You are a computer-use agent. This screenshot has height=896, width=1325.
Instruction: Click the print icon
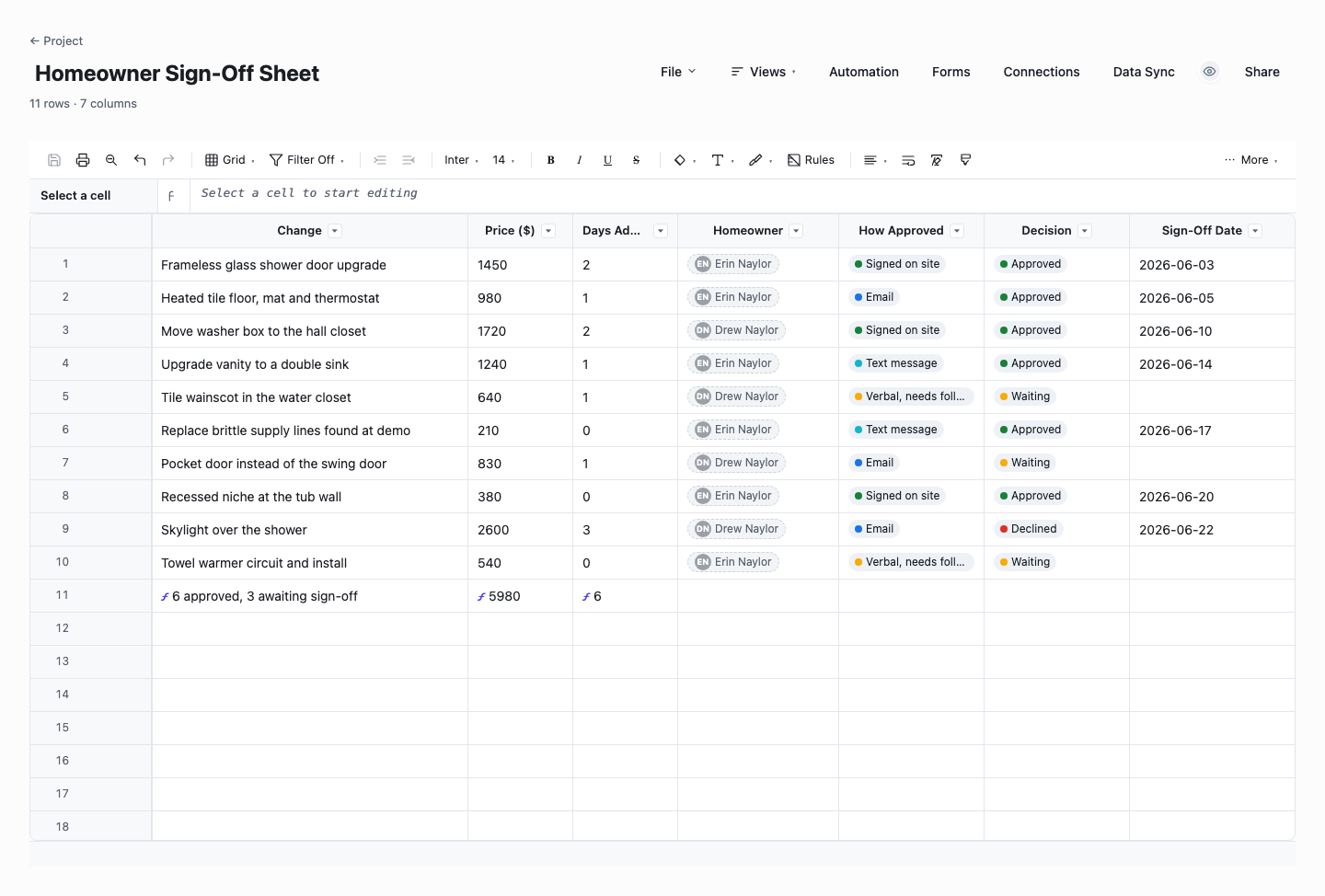coord(83,160)
